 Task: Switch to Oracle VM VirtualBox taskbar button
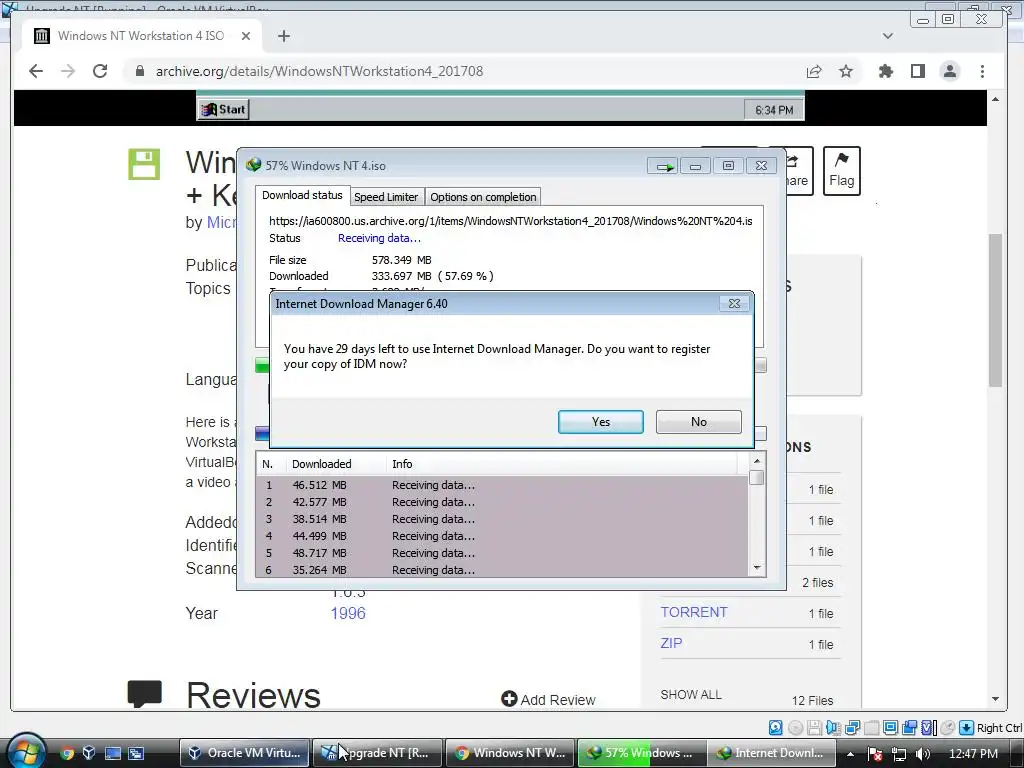(x=244, y=753)
